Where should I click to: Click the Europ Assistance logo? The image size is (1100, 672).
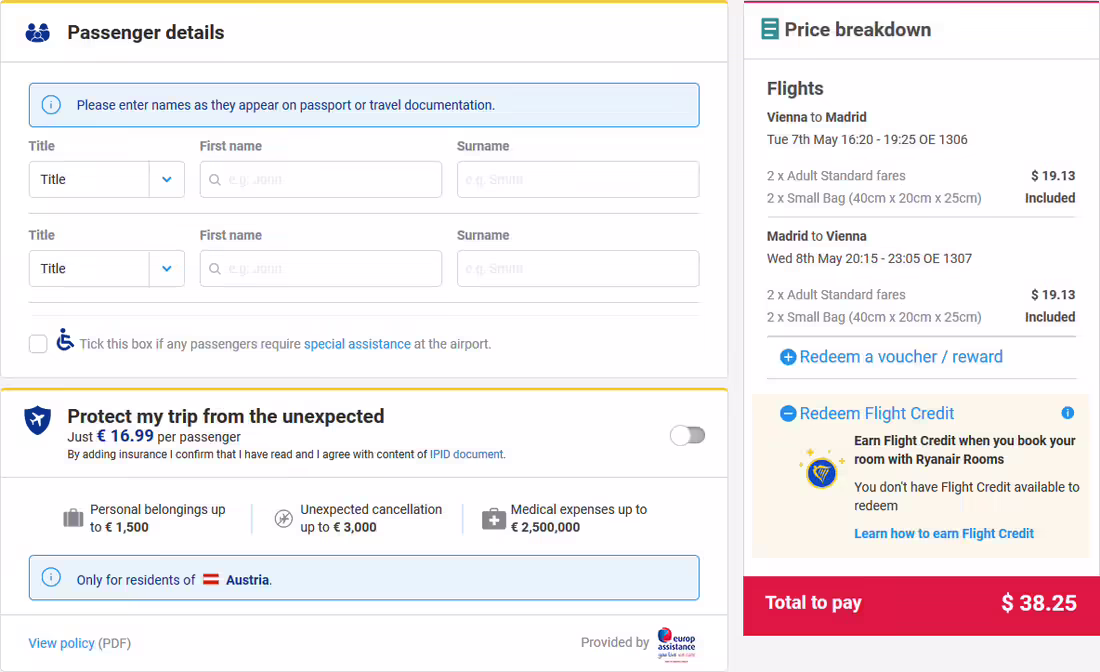(676, 644)
